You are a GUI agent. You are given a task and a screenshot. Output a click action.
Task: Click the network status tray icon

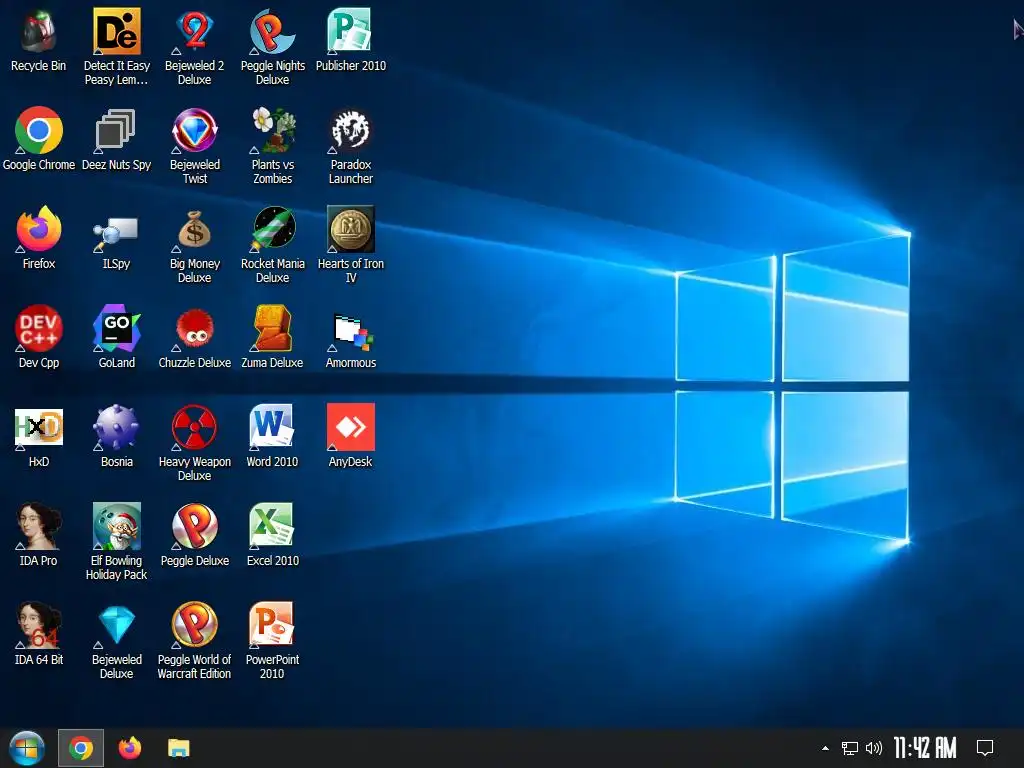850,748
